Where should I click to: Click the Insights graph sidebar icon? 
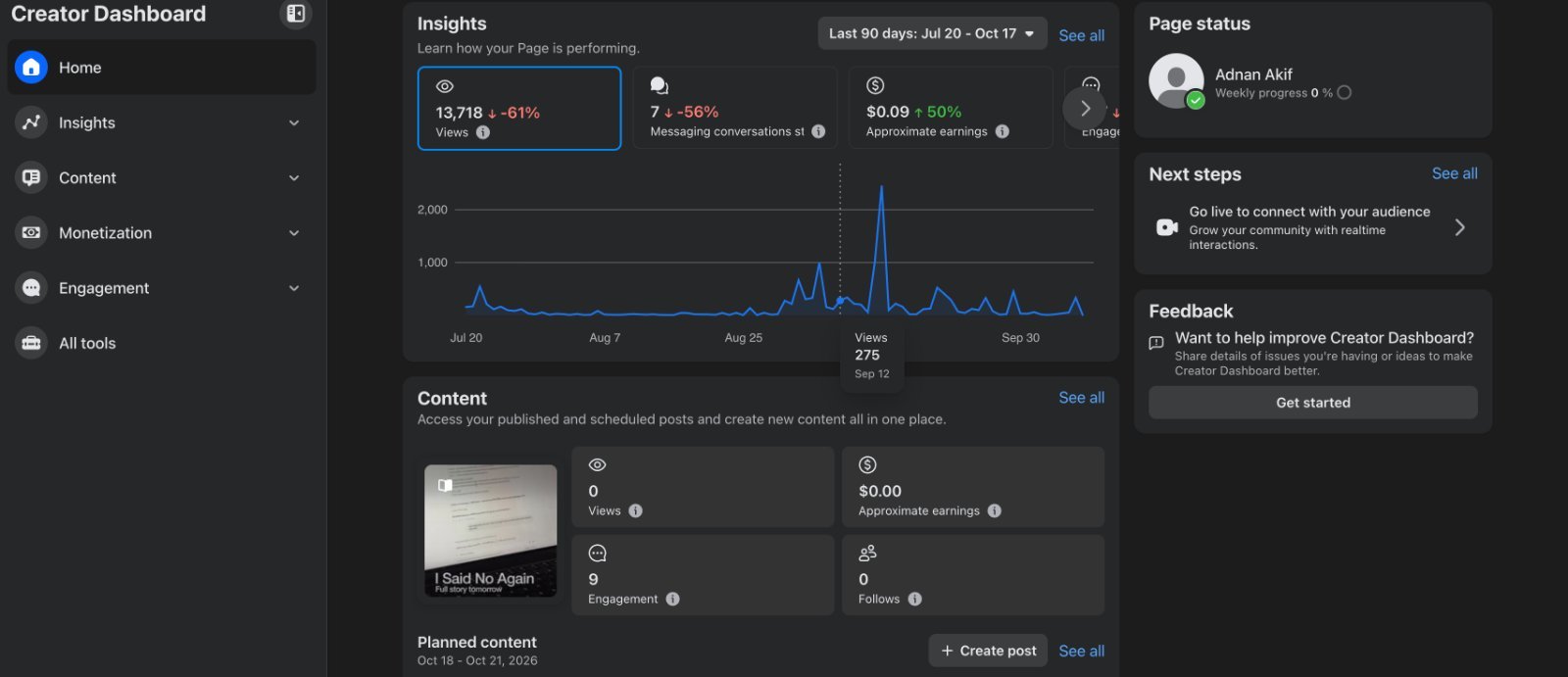[31, 122]
